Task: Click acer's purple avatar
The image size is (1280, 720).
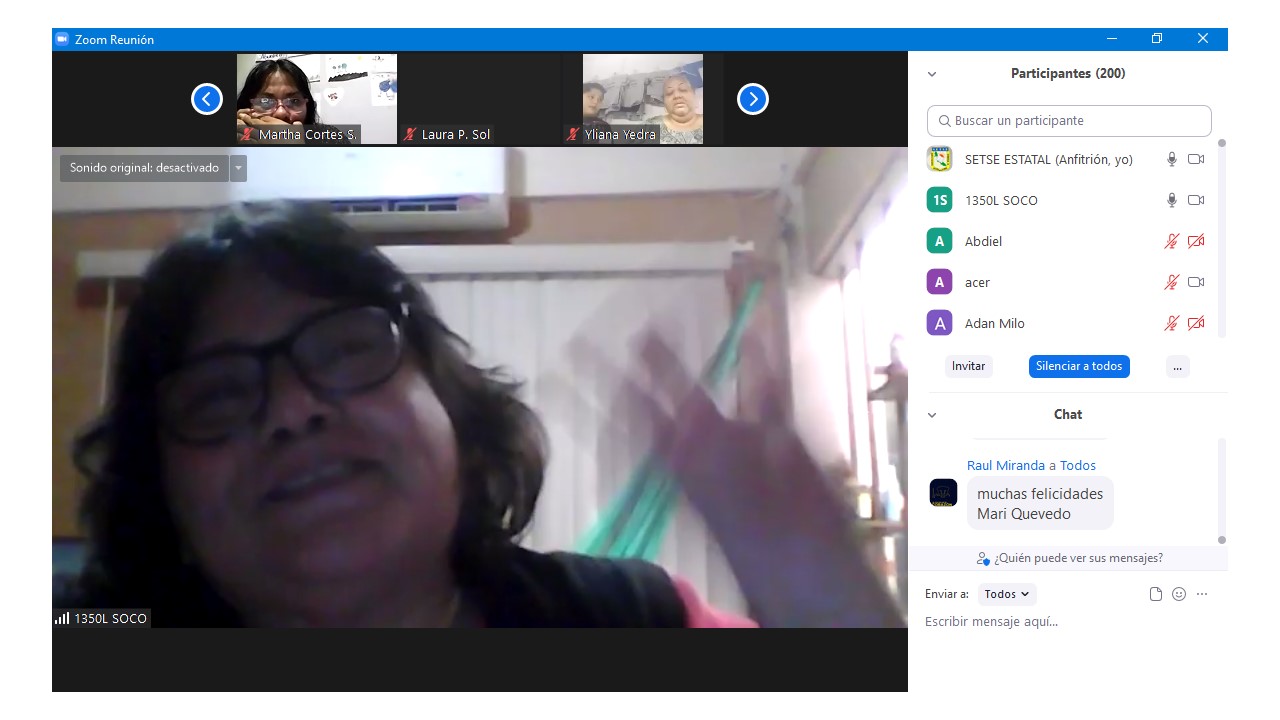Action: click(x=939, y=282)
